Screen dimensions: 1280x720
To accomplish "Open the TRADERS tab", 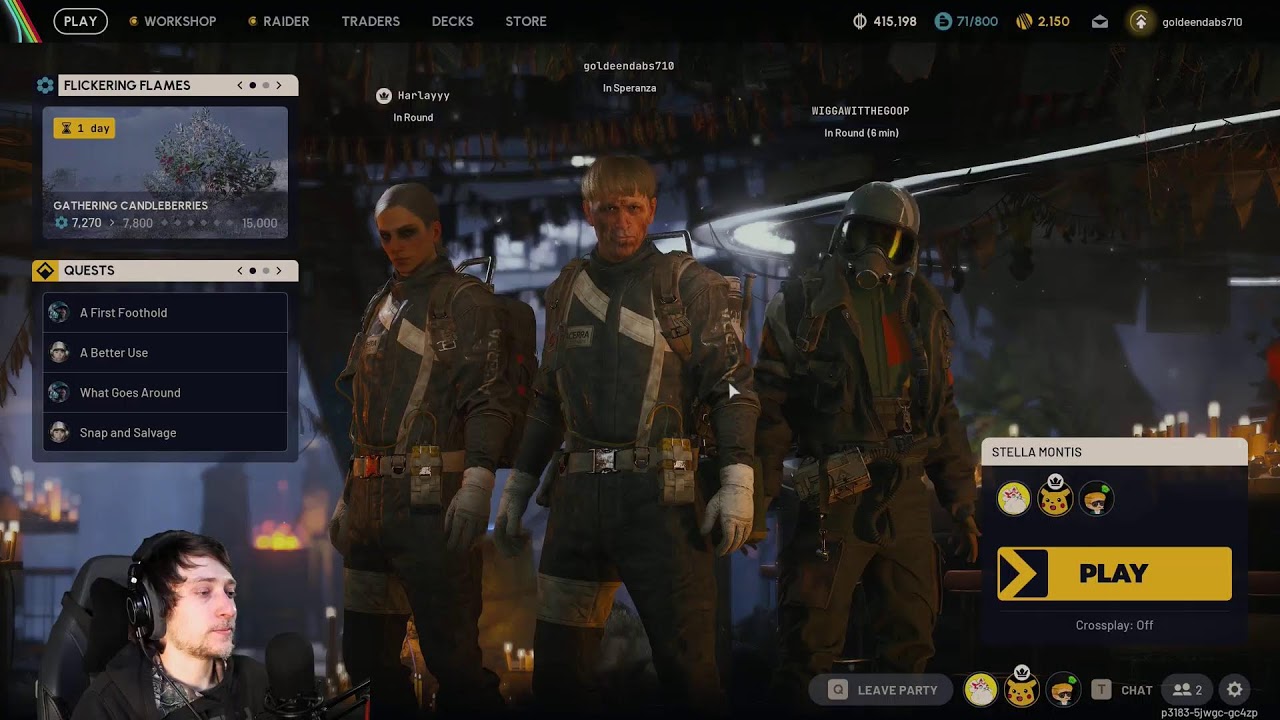I will tap(370, 21).
